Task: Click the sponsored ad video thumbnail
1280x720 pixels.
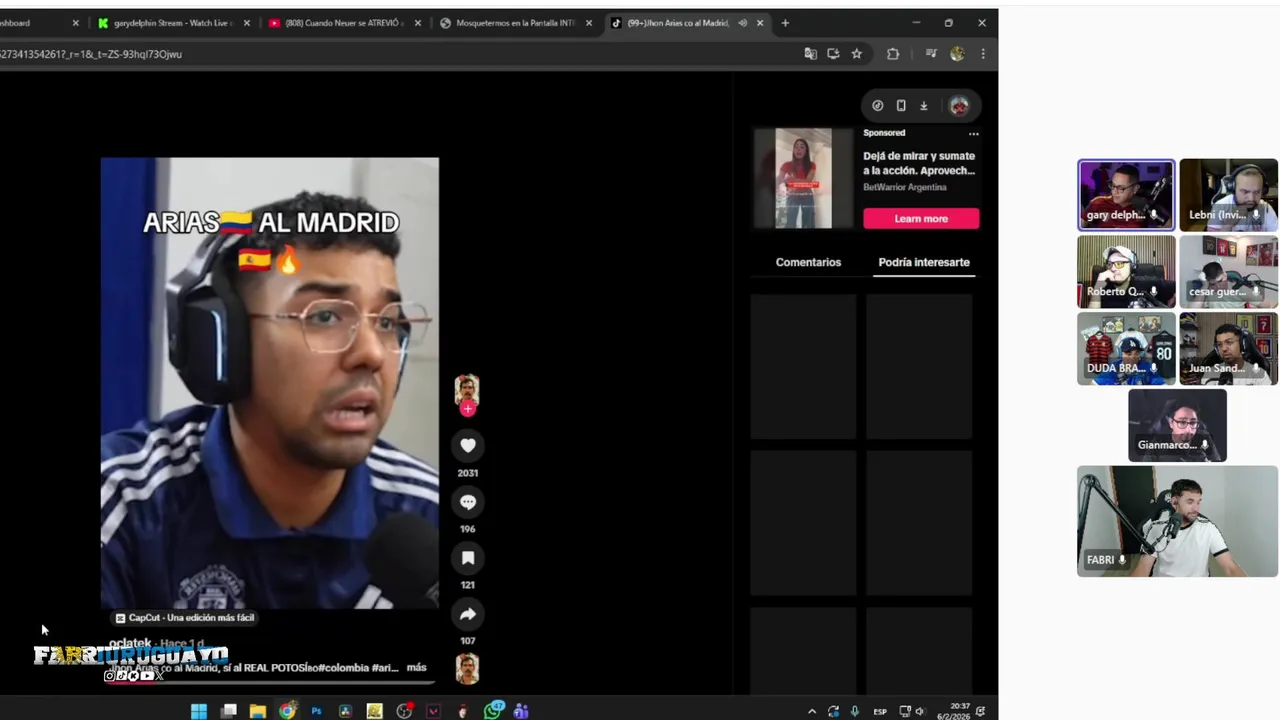Action: [x=803, y=178]
